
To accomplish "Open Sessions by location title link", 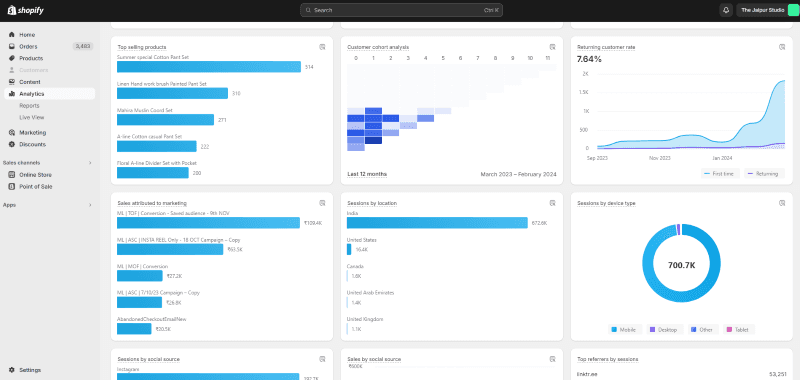I will click(x=372, y=203).
